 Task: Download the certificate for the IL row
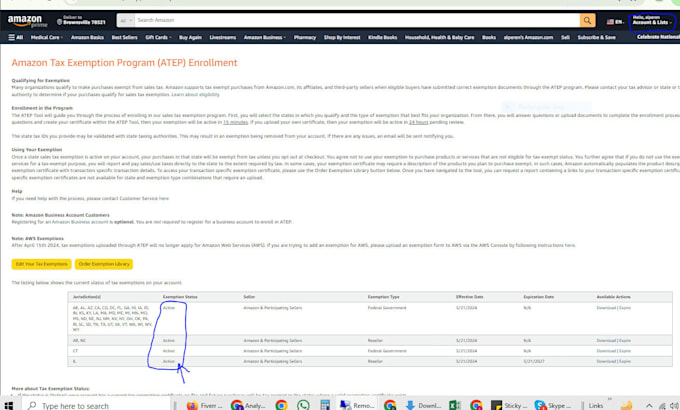(x=606, y=361)
